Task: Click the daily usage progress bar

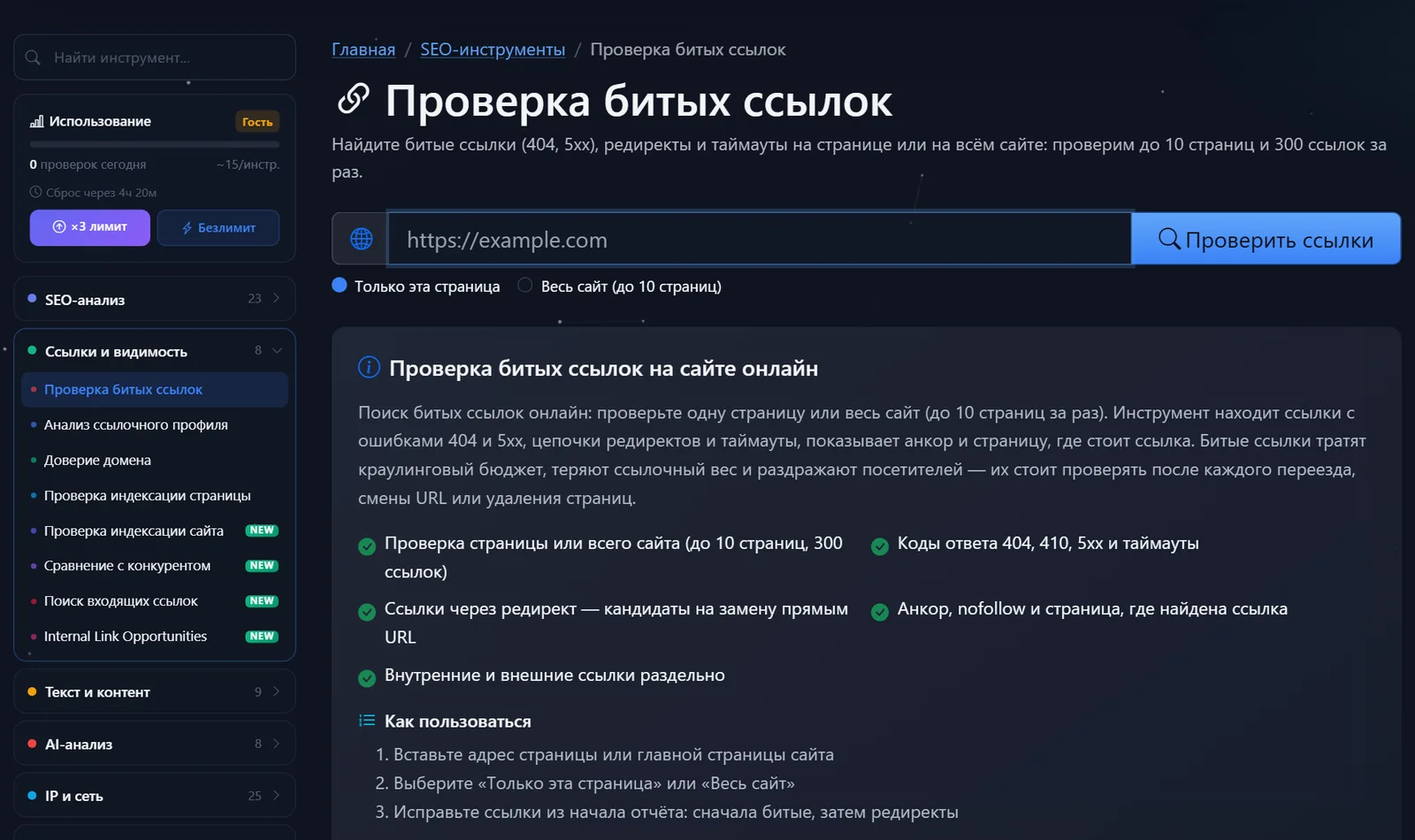Action: [x=155, y=144]
